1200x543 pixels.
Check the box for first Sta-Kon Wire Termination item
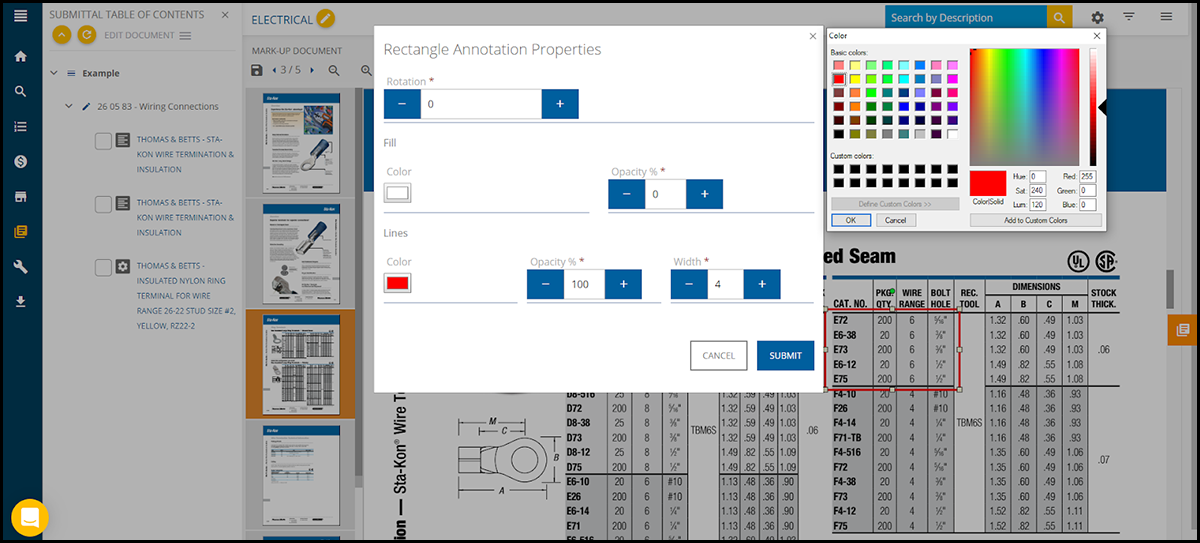103,142
